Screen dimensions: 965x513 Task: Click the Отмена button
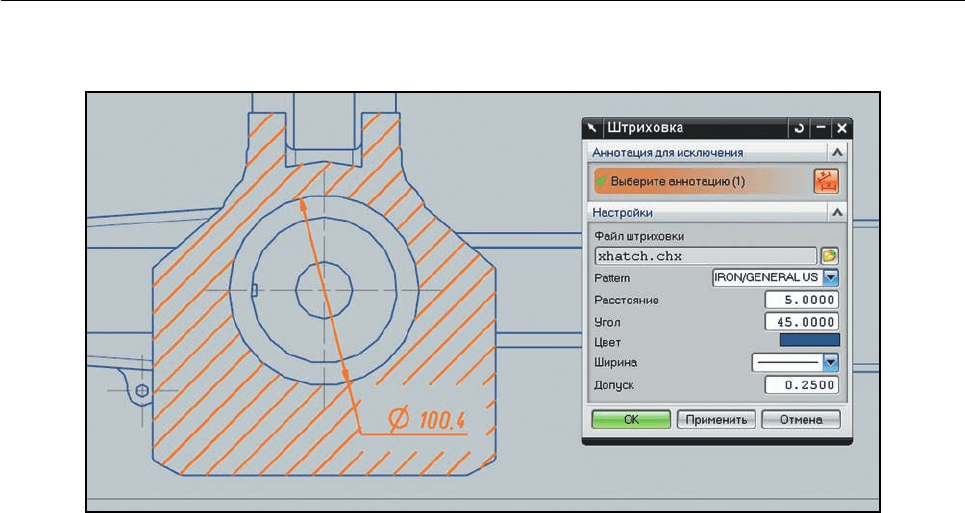pyautogui.click(x=801, y=420)
